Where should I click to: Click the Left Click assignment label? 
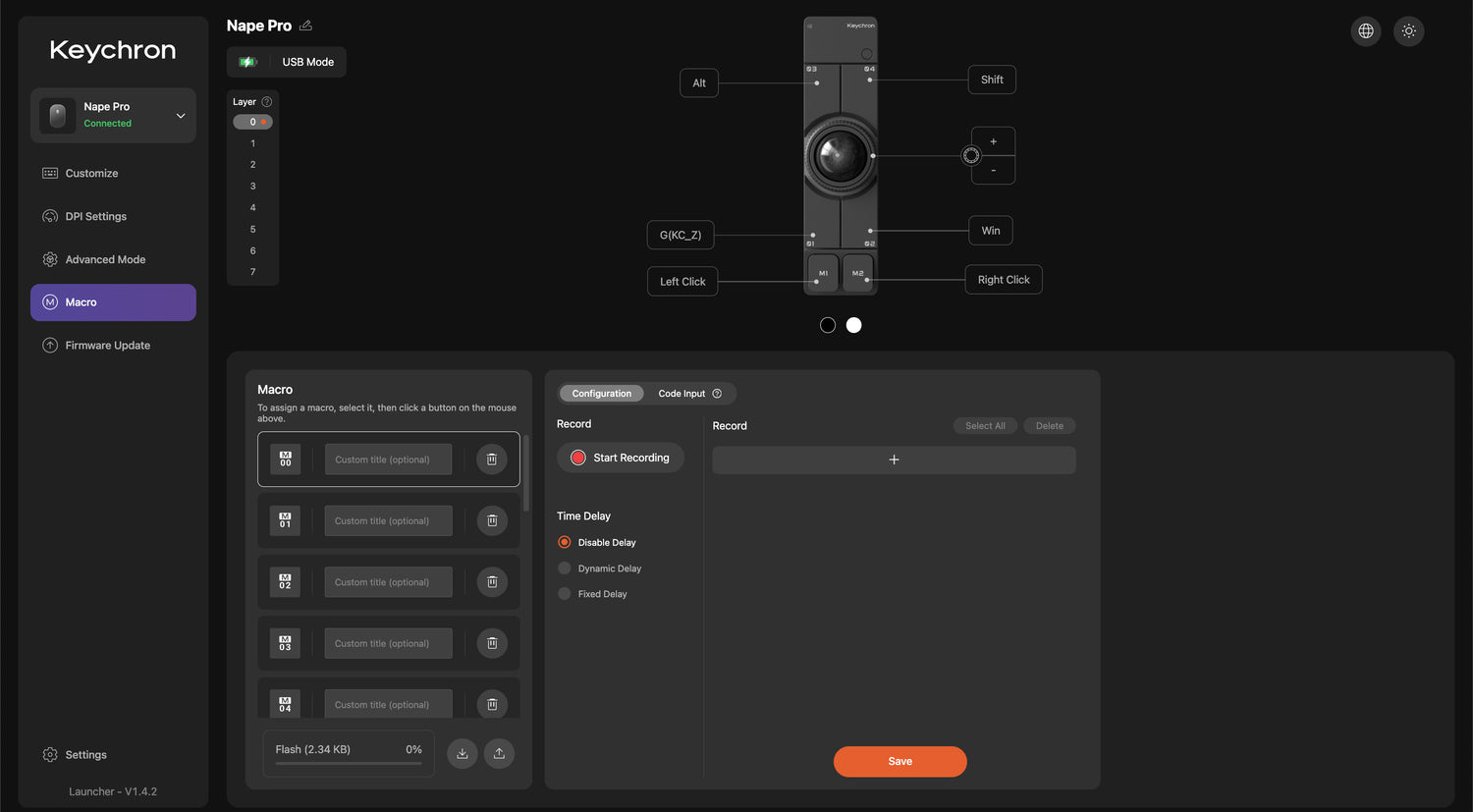click(x=682, y=282)
